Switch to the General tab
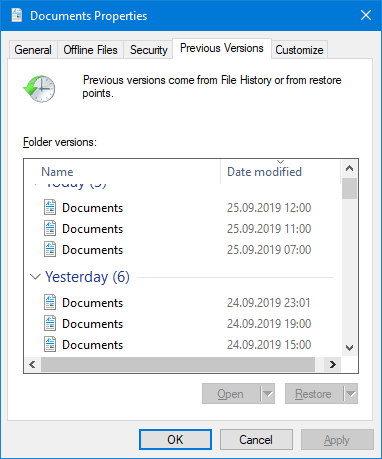The width and height of the screenshot is (382, 459). tap(33, 50)
